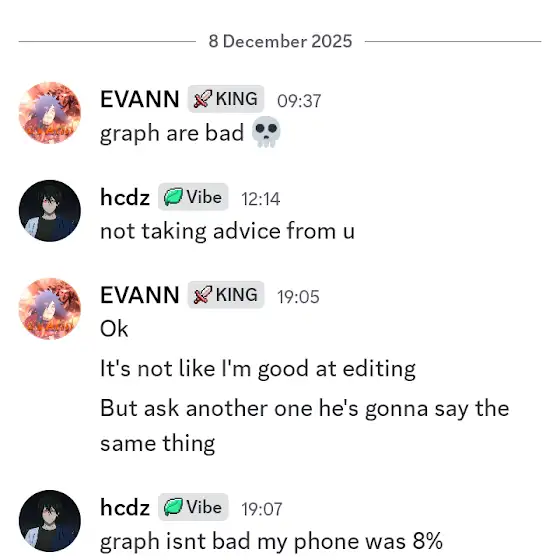Screen dimensions: 560x560
Task: Click the 12:14 timestamp
Action: (261, 199)
